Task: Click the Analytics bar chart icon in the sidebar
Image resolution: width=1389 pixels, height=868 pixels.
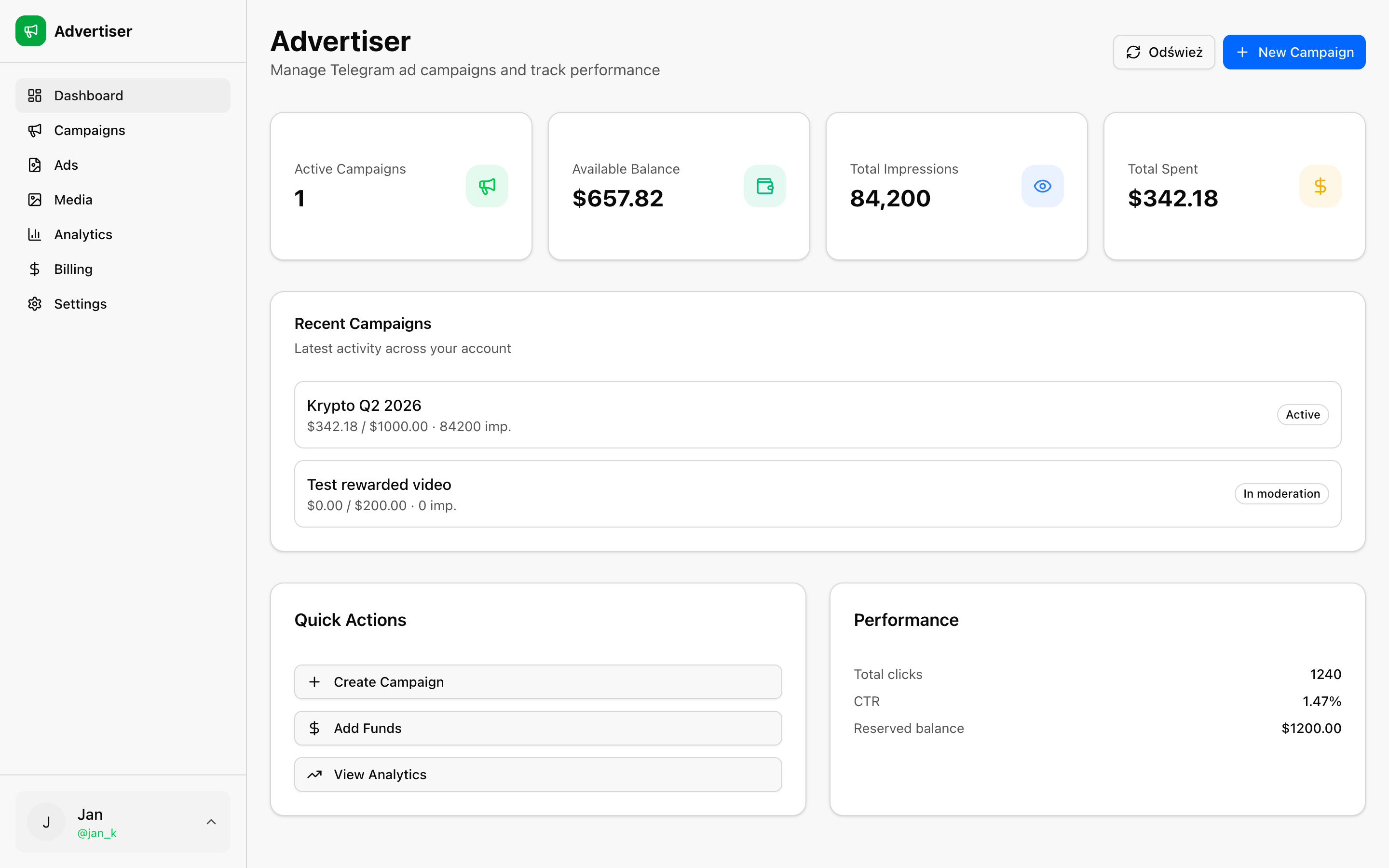Action: [35, 234]
